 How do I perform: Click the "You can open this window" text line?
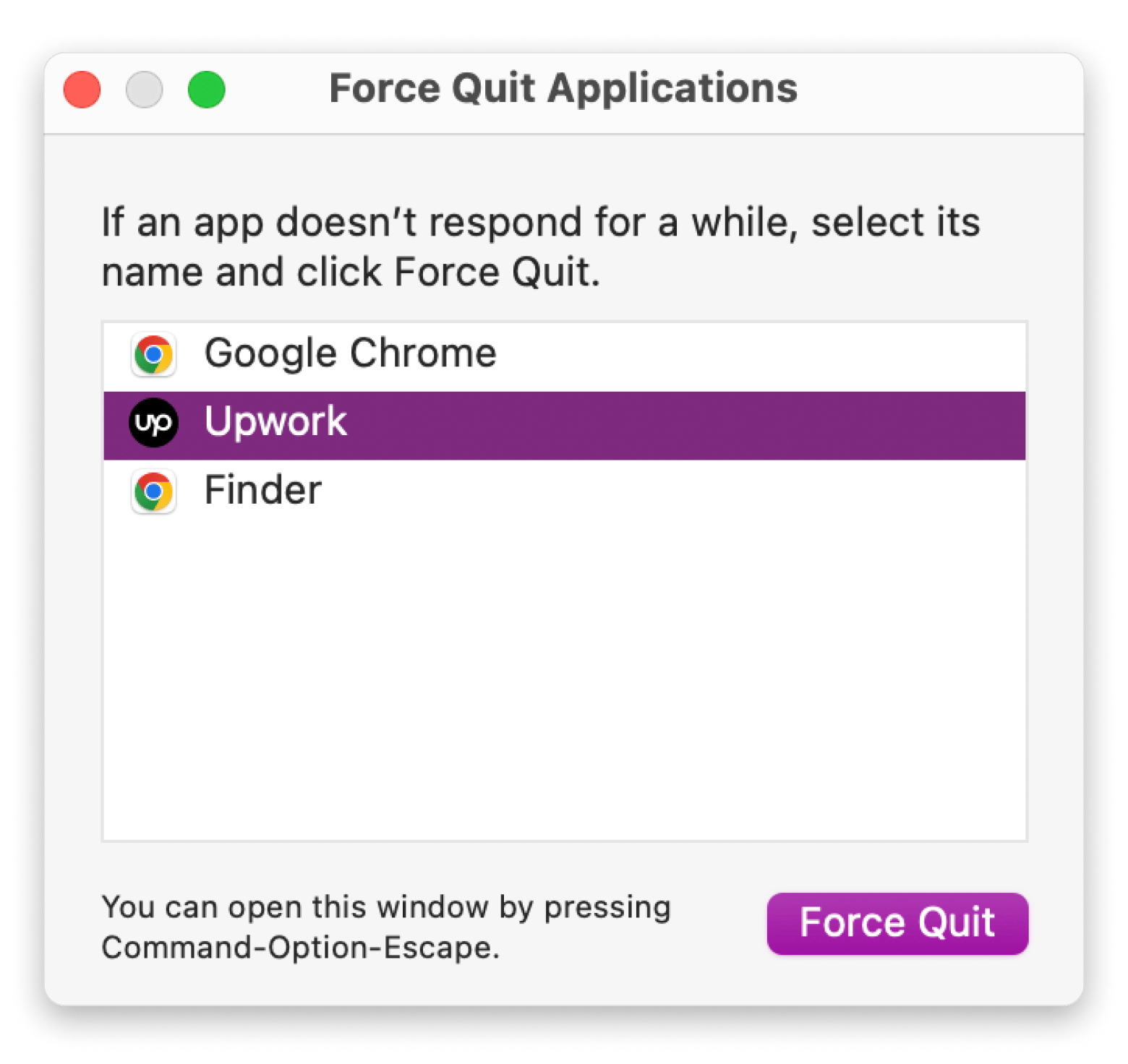386,907
